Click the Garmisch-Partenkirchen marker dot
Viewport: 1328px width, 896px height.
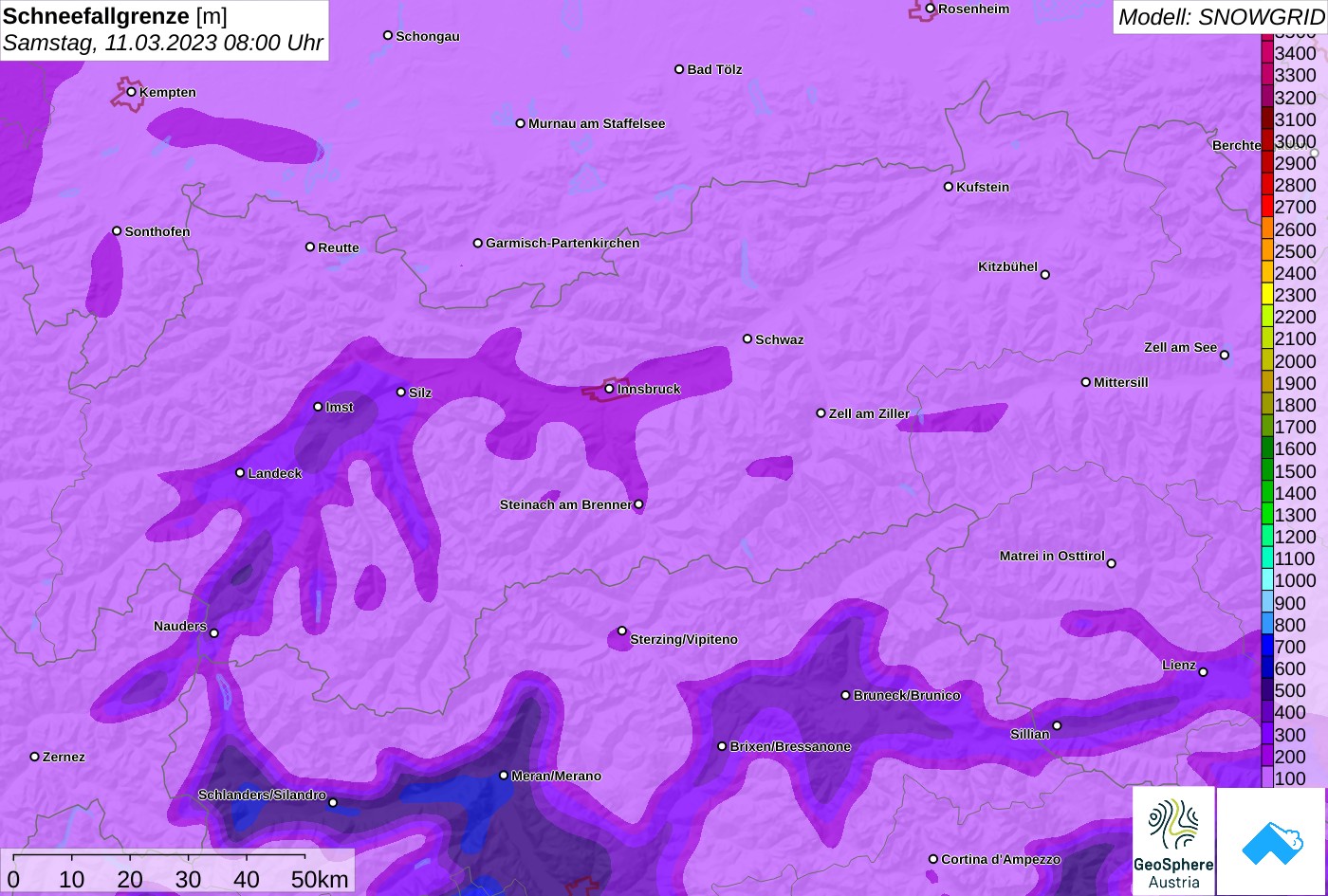tap(478, 243)
